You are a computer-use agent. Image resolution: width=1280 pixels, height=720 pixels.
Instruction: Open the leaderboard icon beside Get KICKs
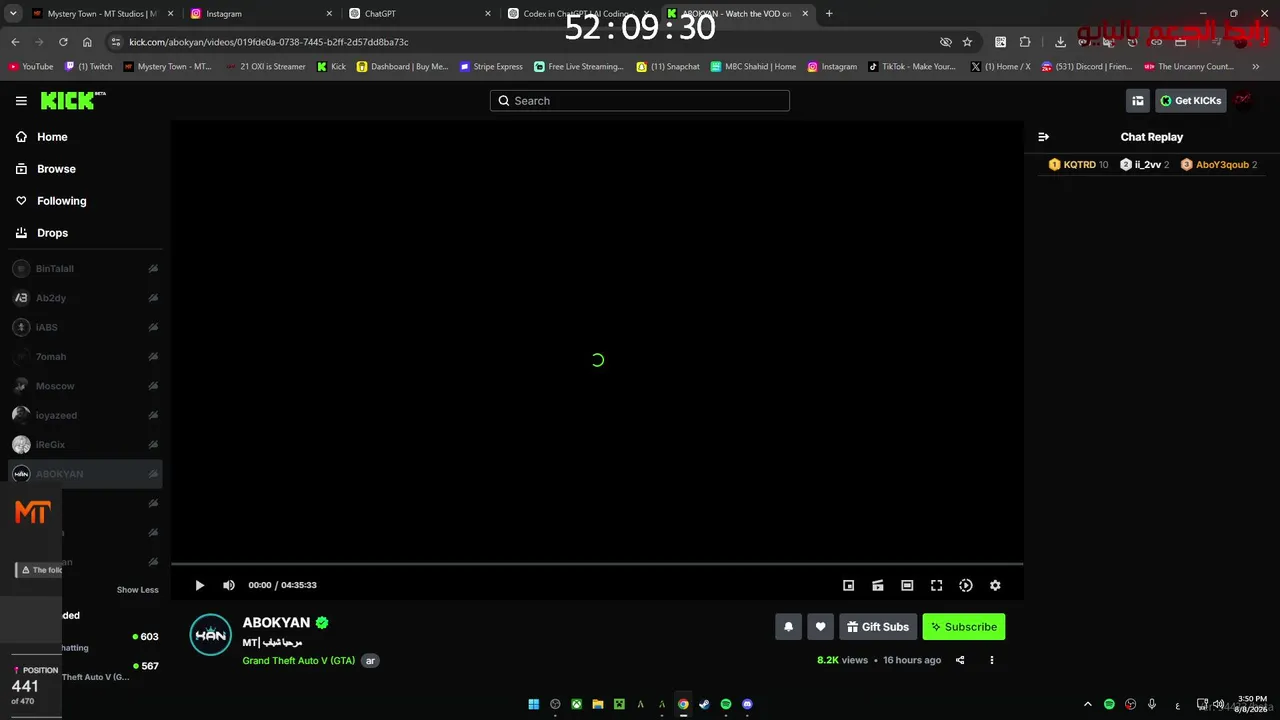pyautogui.click(x=1138, y=101)
